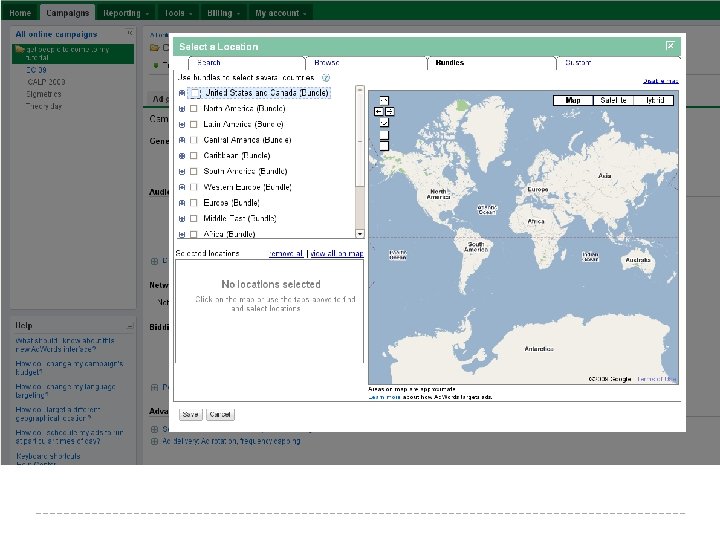720x540 pixels.
Task: Open the Billing menu
Action: click(x=224, y=13)
